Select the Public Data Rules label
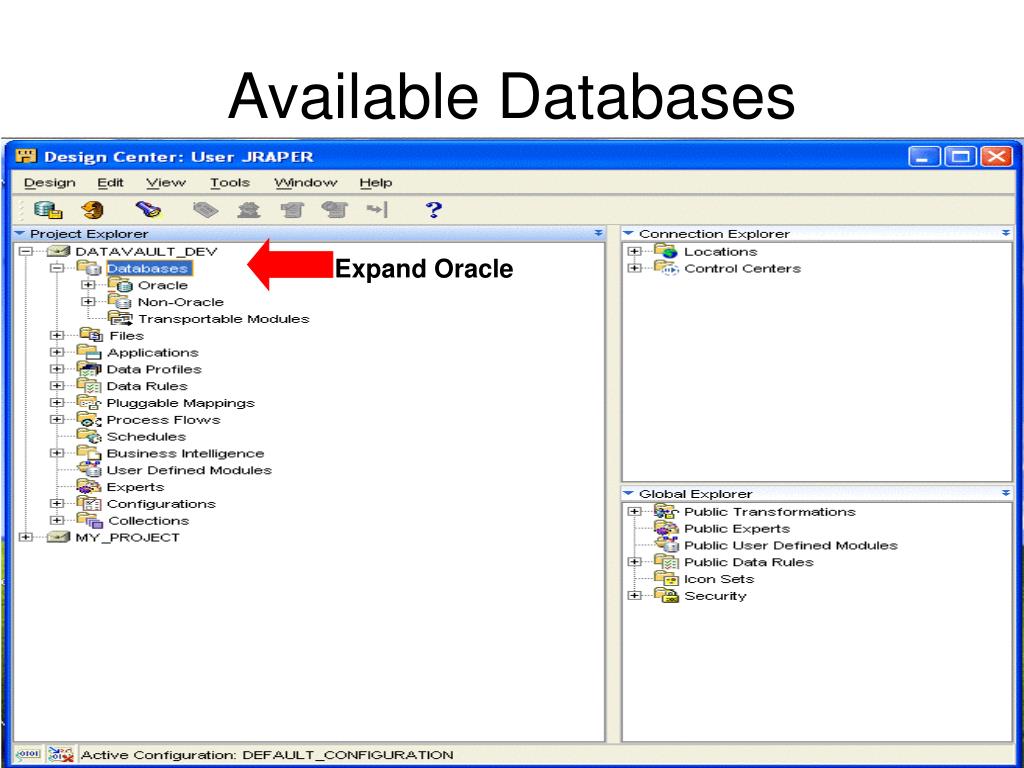This screenshot has height=768, width=1024. point(748,562)
